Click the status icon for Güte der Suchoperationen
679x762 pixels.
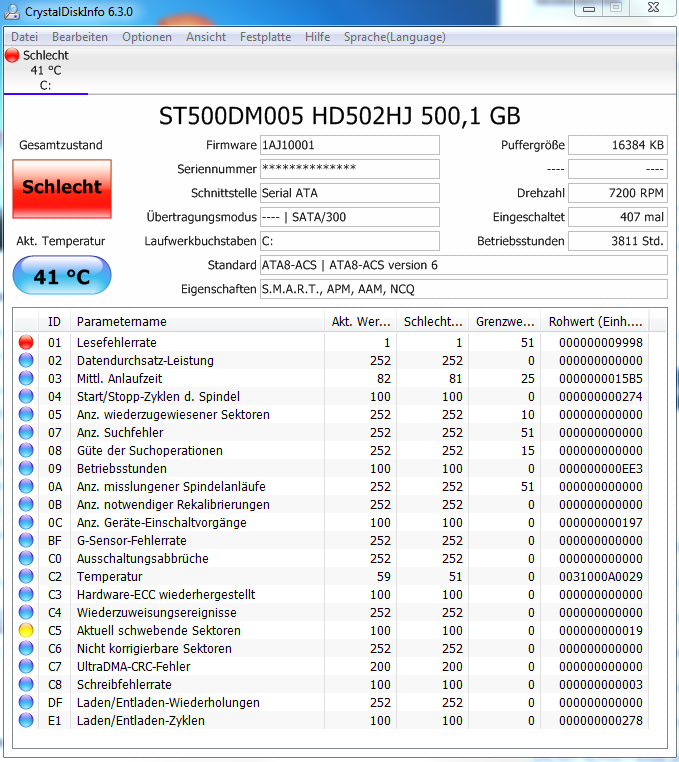pyautogui.click(x=26, y=450)
